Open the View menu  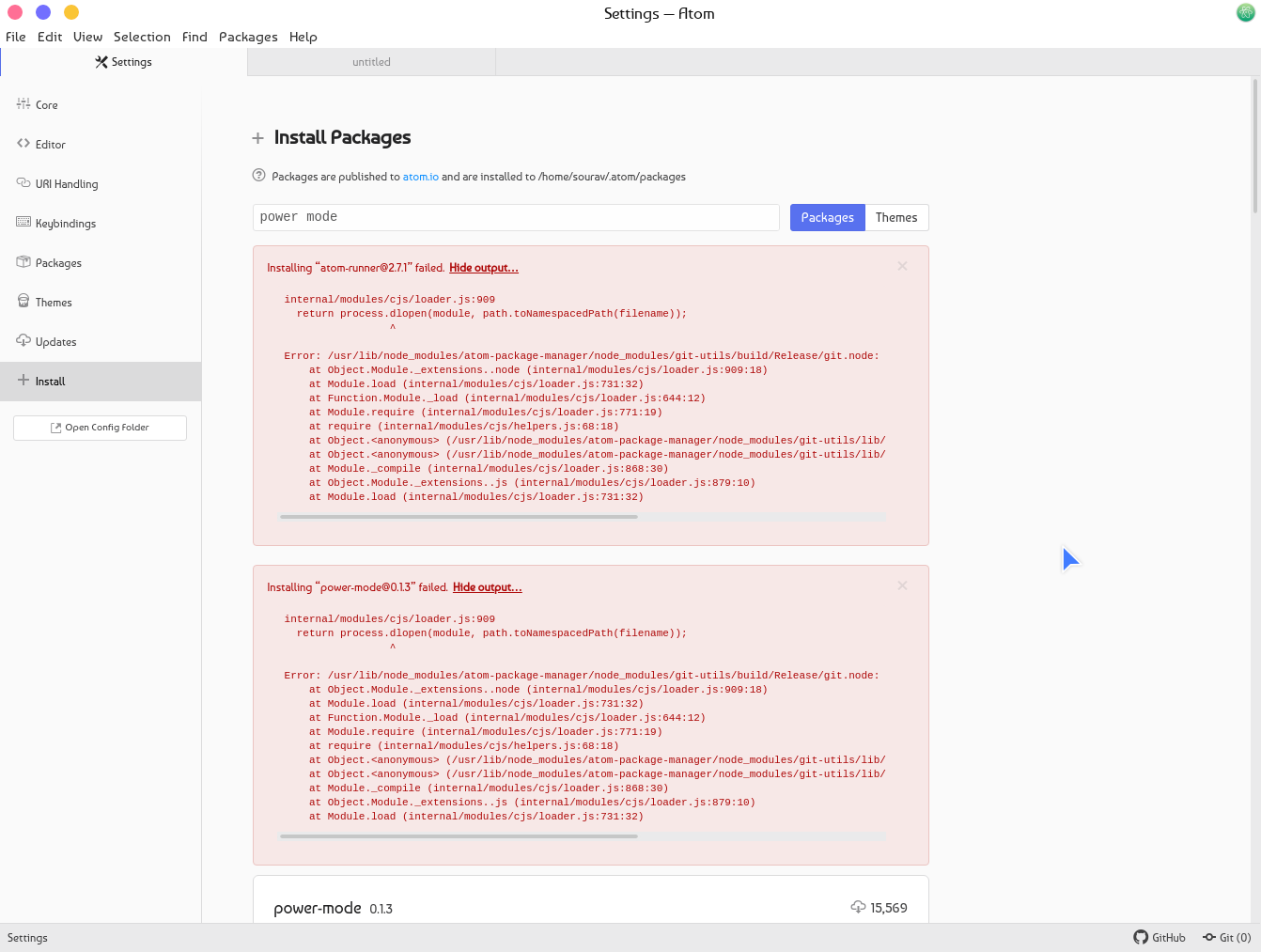point(88,37)
